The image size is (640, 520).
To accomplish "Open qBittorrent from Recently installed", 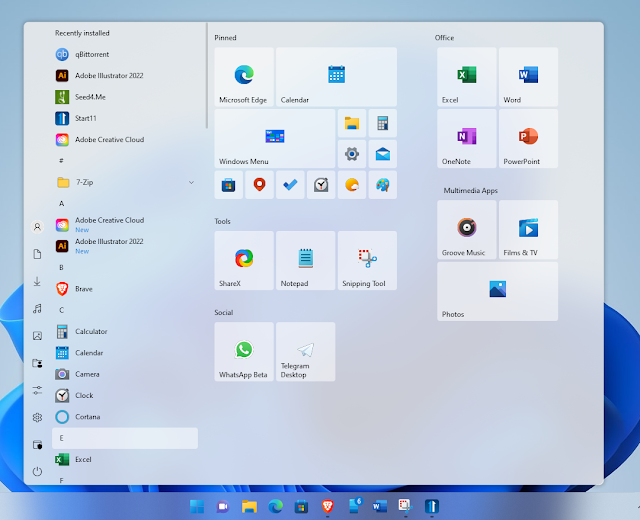I will coord(125,54).
